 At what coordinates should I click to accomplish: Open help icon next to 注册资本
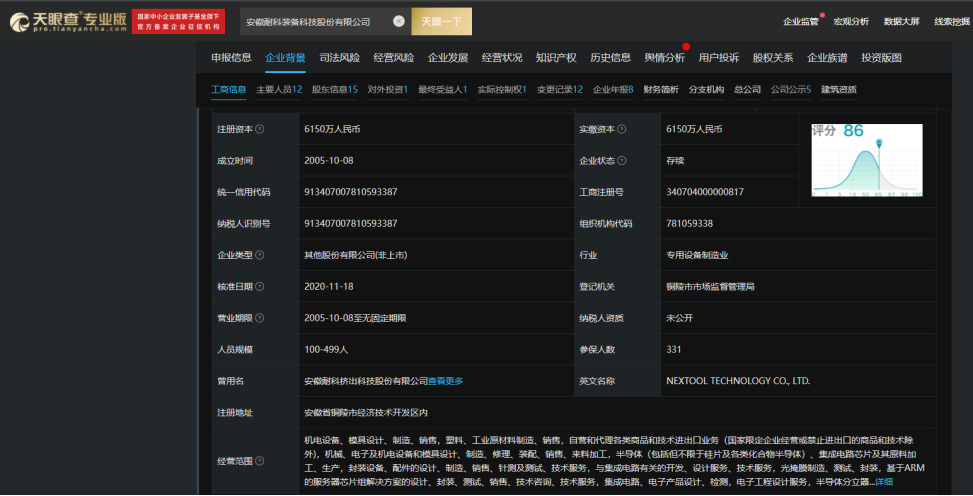pyautogui.click(x=259, y=129)
